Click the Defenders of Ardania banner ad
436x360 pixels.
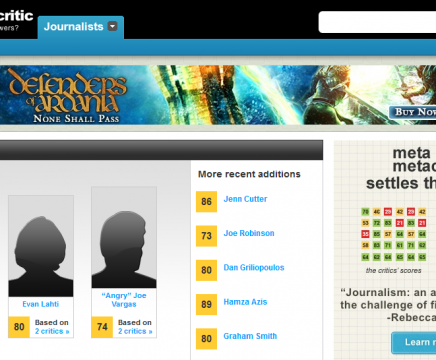click(x=218, y=95)
